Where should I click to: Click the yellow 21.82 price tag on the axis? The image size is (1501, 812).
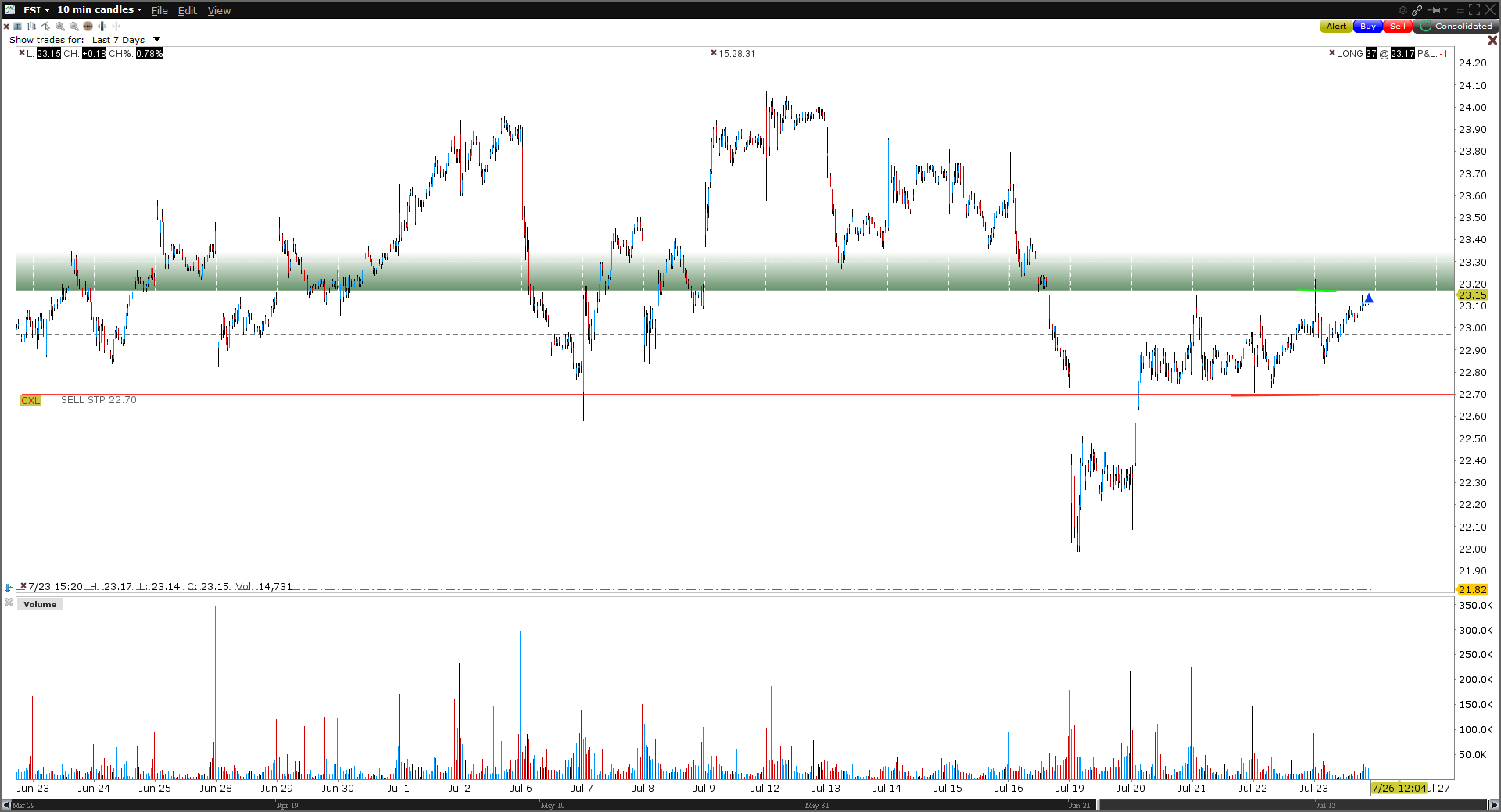(x=1472, y=589)
